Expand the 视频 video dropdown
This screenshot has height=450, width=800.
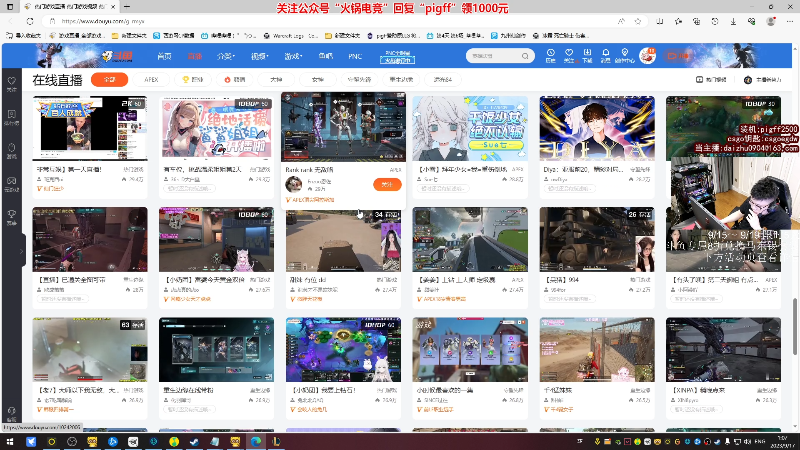(x=259, y=56)
